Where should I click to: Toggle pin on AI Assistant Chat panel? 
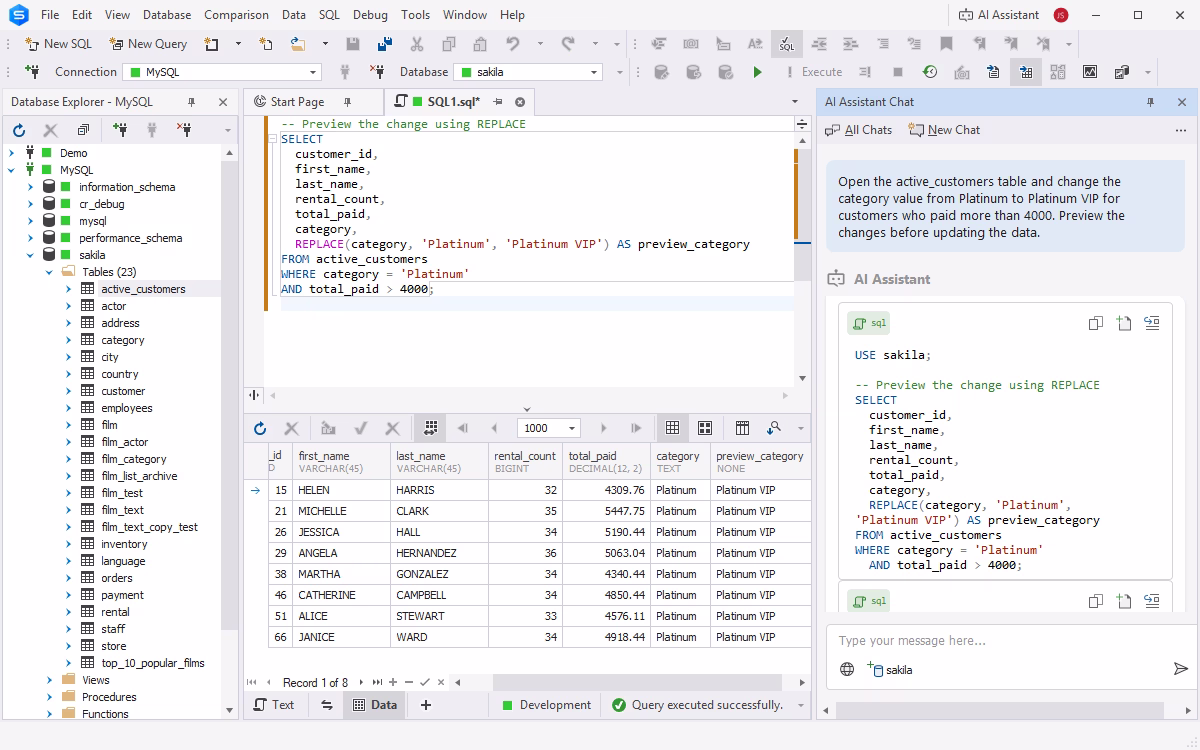(x=1151, y=102)
